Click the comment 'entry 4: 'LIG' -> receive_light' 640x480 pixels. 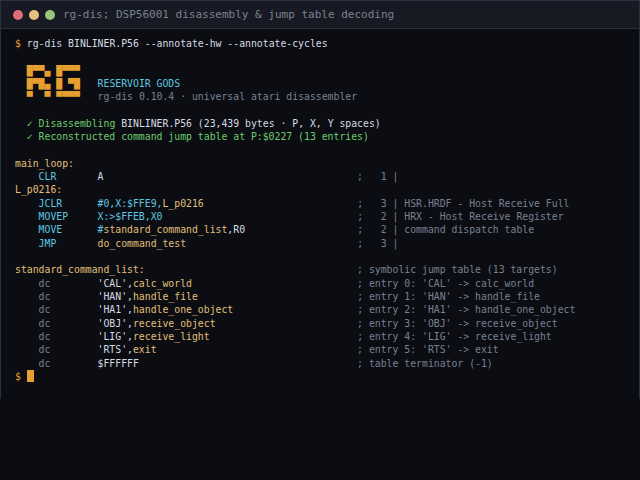pyautogui.click(x=460, y=336)
